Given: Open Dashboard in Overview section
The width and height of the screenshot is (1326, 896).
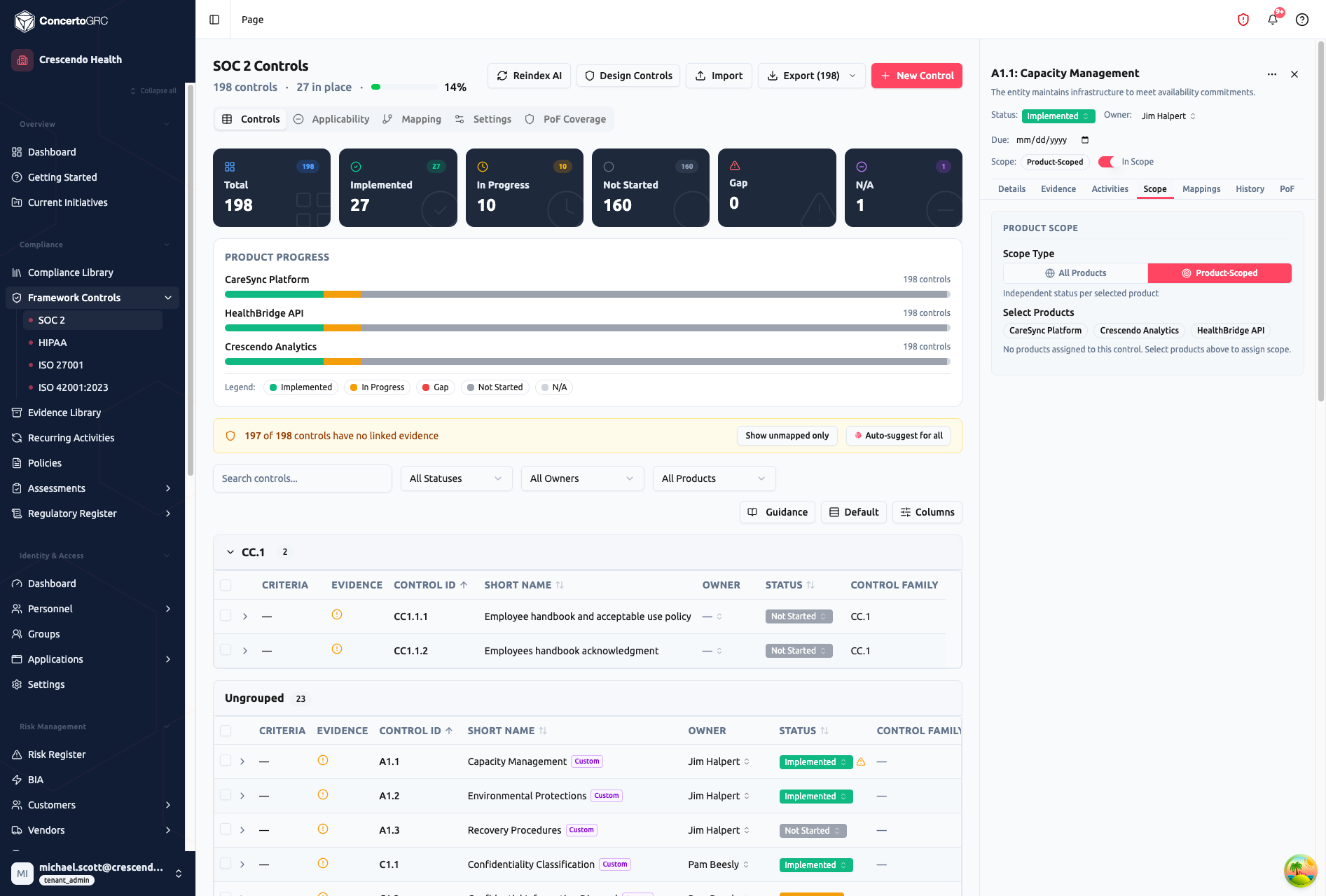Looking at the screenshot, I should click(x=52, y=152).
